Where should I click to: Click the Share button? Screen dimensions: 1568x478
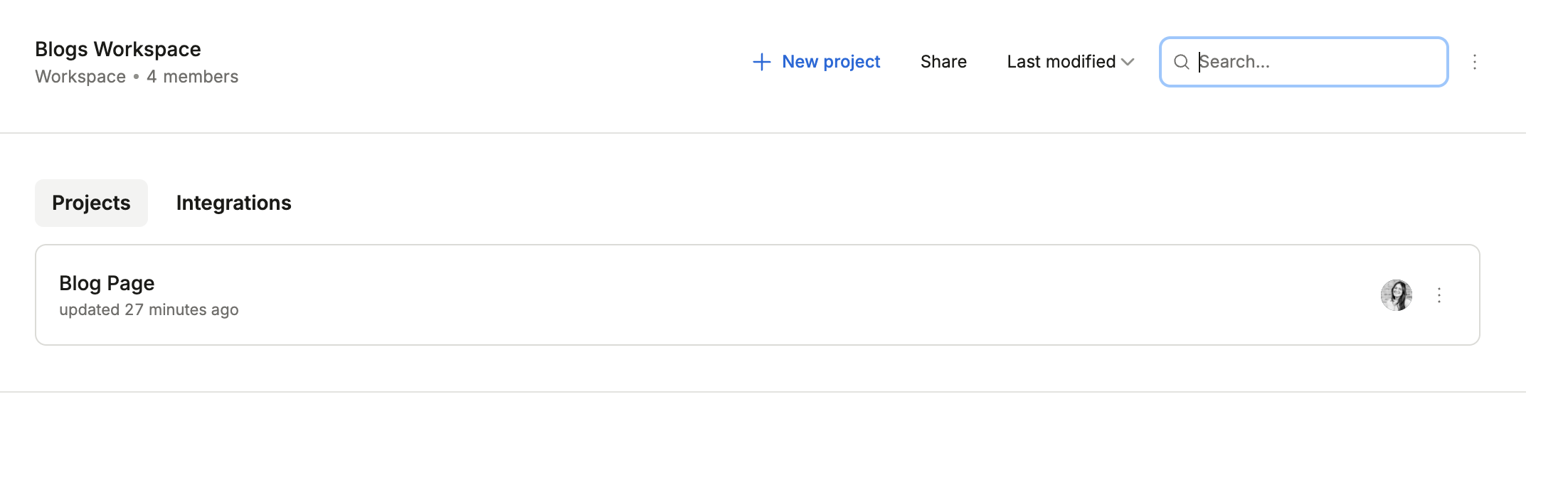tap(943, 62)
